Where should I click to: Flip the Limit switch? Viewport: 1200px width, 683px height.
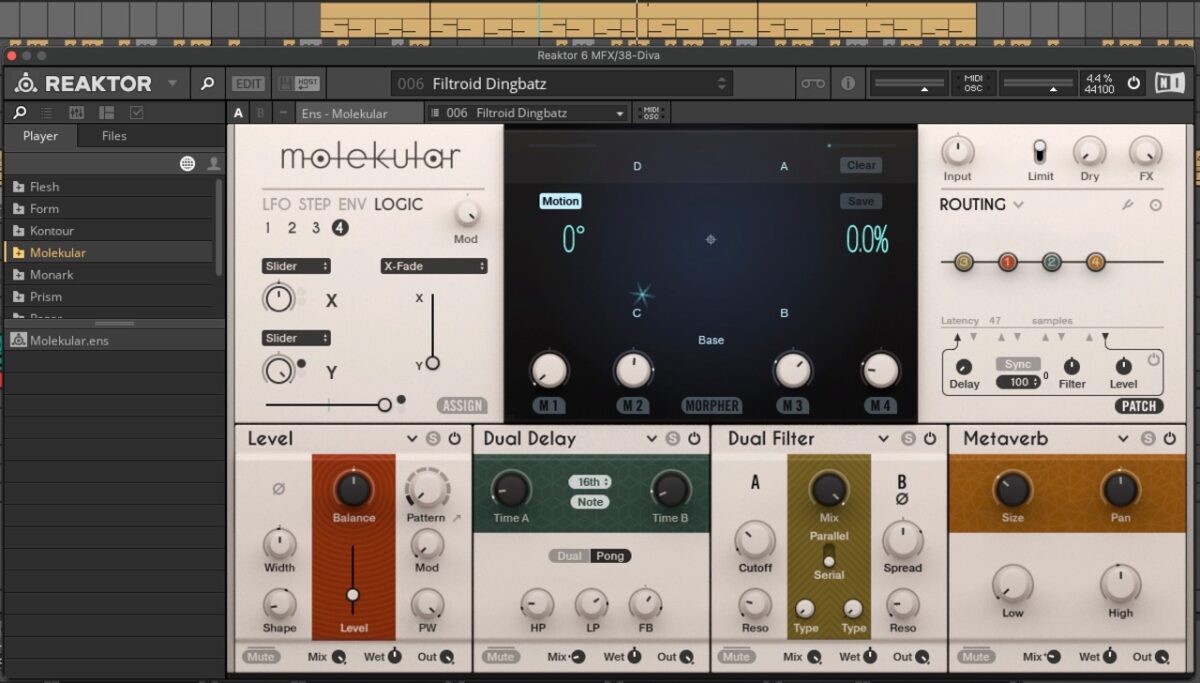(x=1040, y=152)
